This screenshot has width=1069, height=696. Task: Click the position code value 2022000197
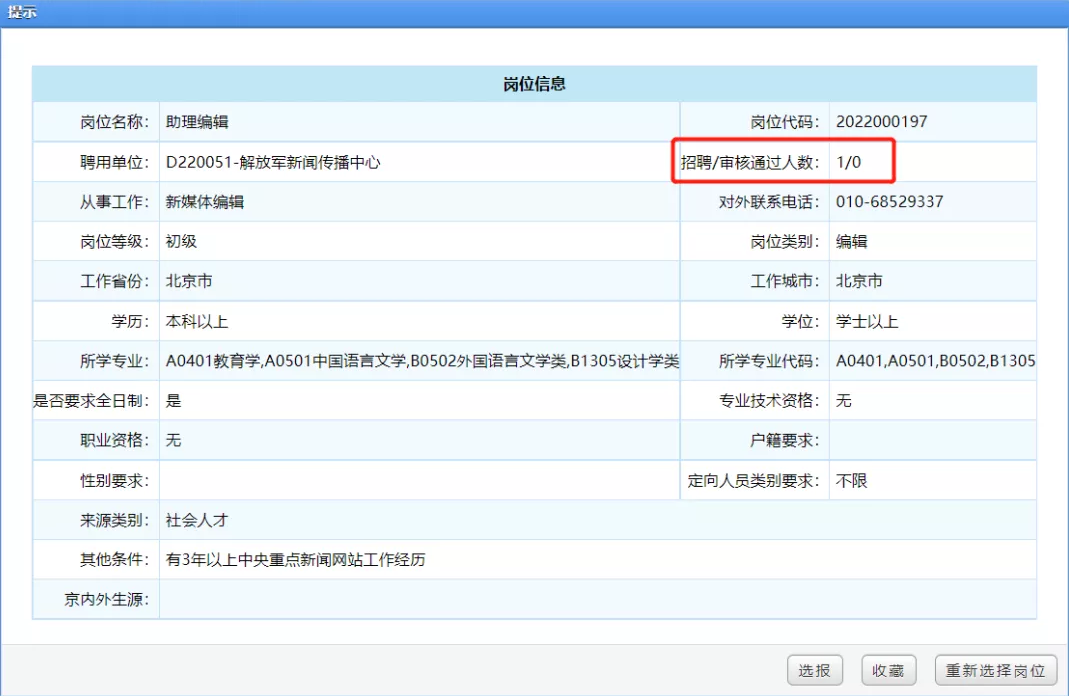(881, 122)
